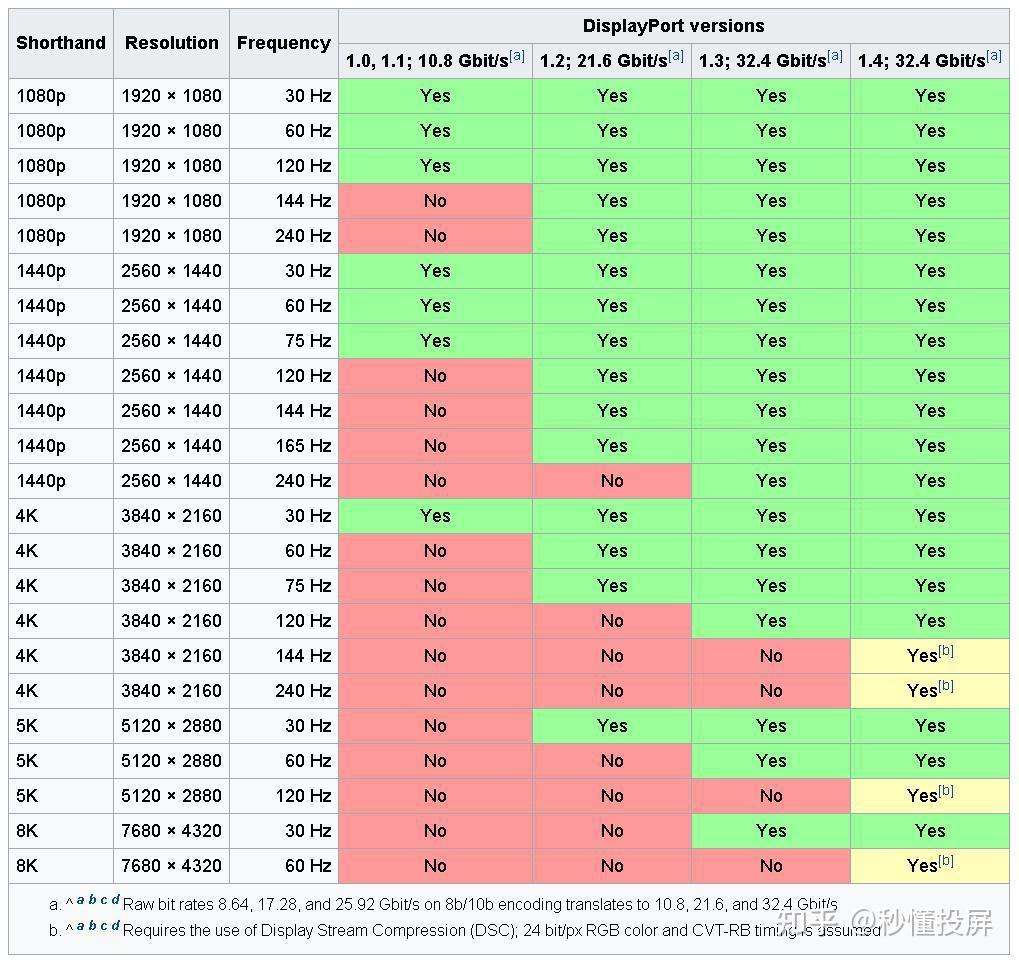The image size is (1019, 964).
Task: Select the Resolution column header
Action: click(x=172, y=44)
